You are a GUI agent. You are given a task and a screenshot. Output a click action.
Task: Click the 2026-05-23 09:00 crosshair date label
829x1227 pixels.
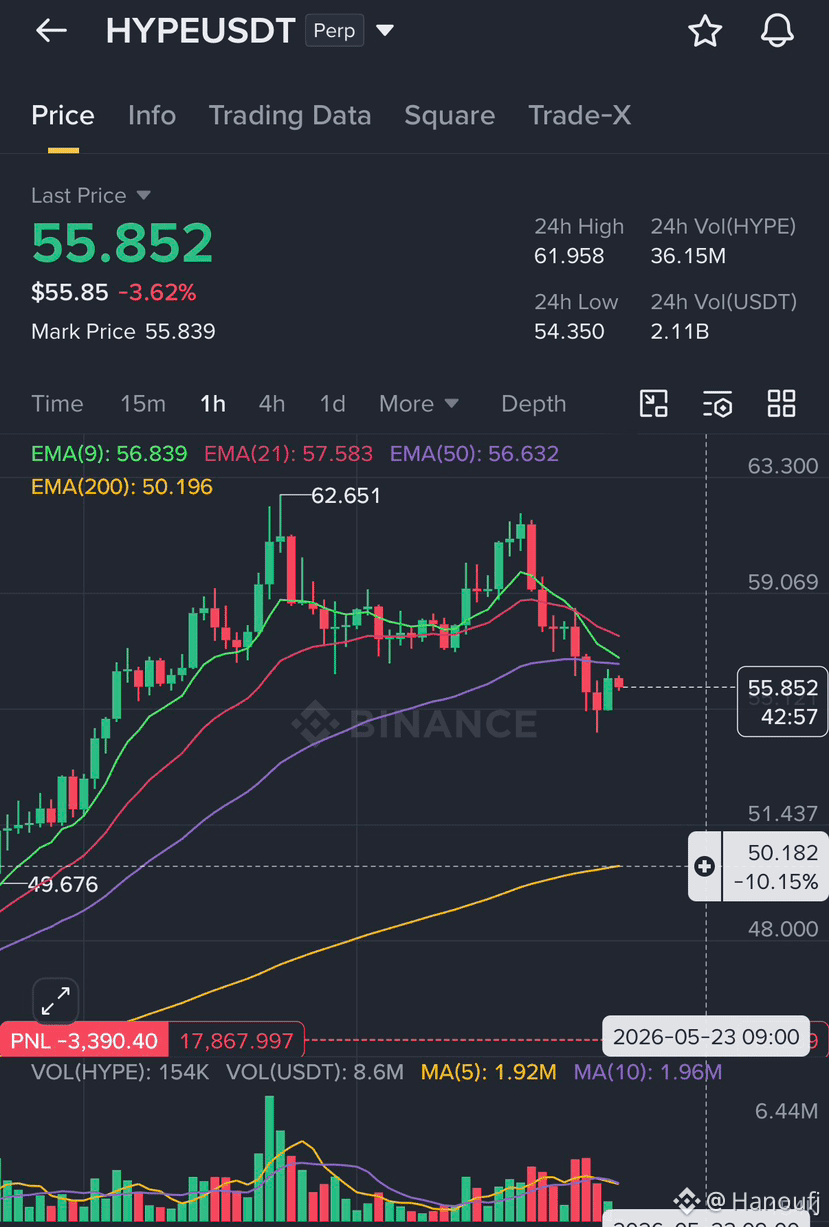706,1037
